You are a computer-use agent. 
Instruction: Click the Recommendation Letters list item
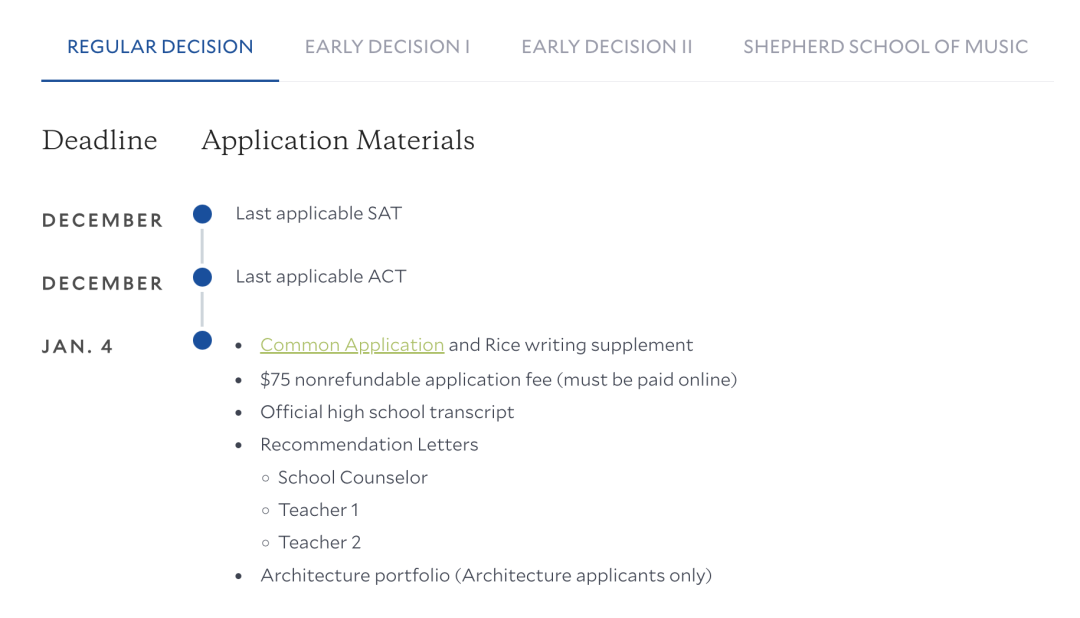pos(369,445)
